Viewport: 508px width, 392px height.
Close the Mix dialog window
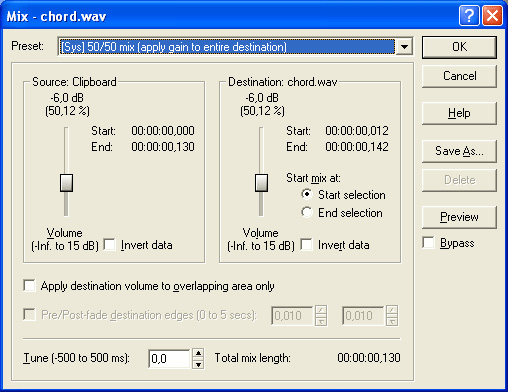pyautogui.click(x=492, y=15)
